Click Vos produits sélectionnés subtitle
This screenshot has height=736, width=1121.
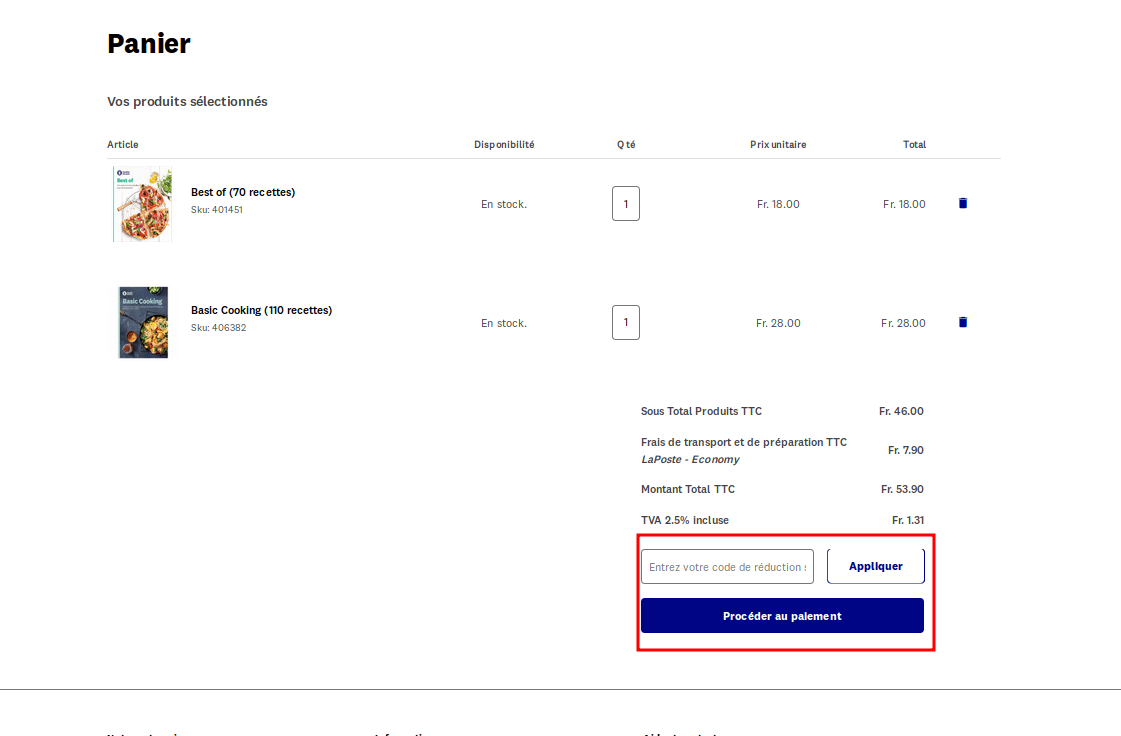pyautogui.click(x=187, y=102)
